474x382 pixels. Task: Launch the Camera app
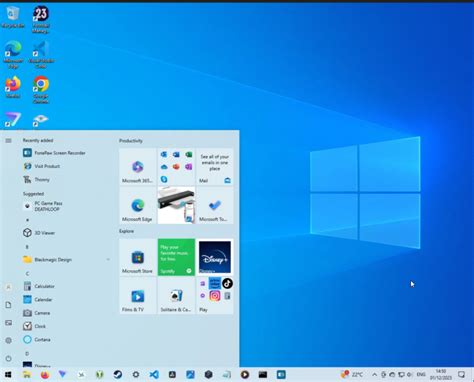[37, 313]
